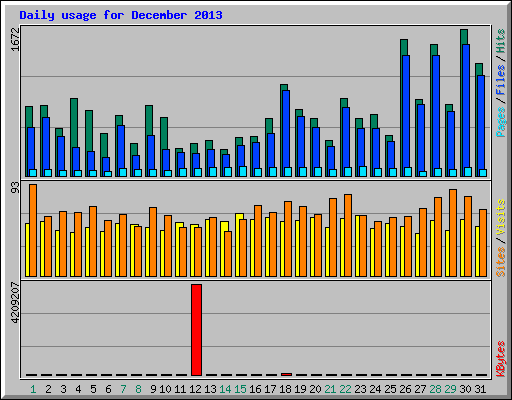This screenshot has width=512, height=400.
Task: Select the yellow Sites bar for day 14
Action: point(222,249)
